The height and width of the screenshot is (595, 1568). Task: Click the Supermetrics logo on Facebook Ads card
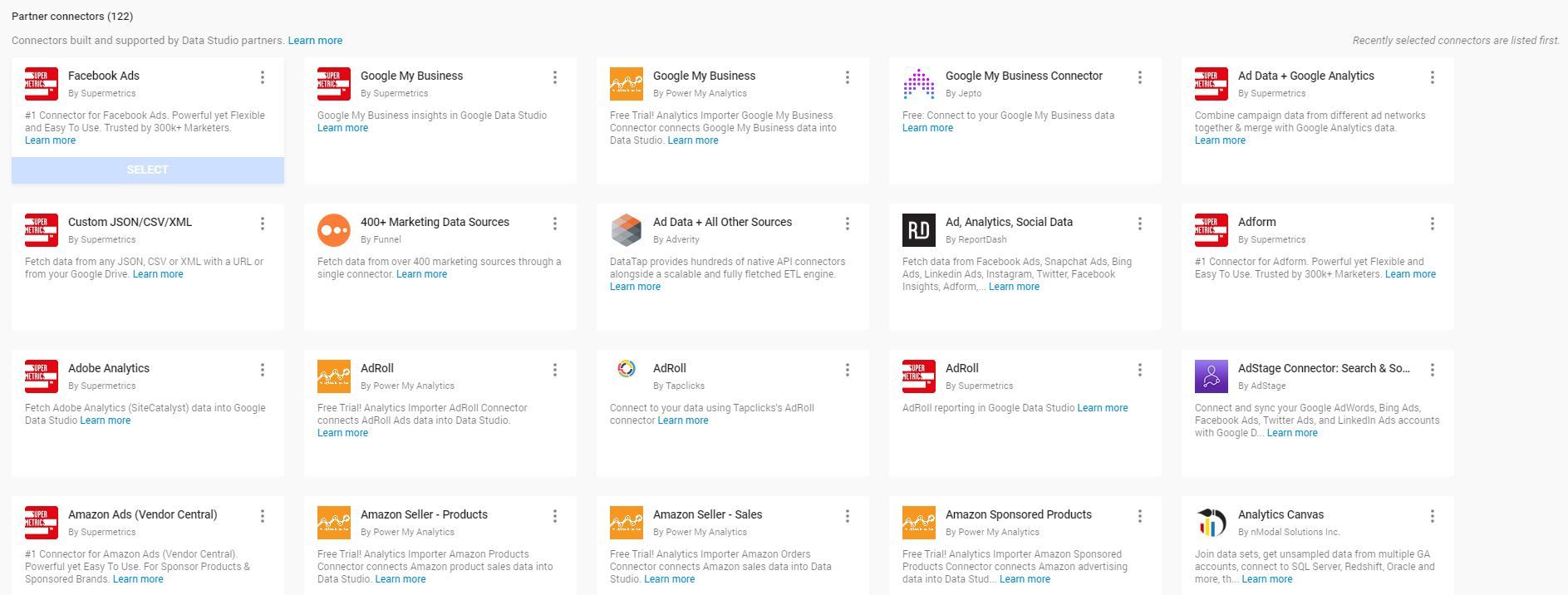pyautogui.click(x=42, y=84)
